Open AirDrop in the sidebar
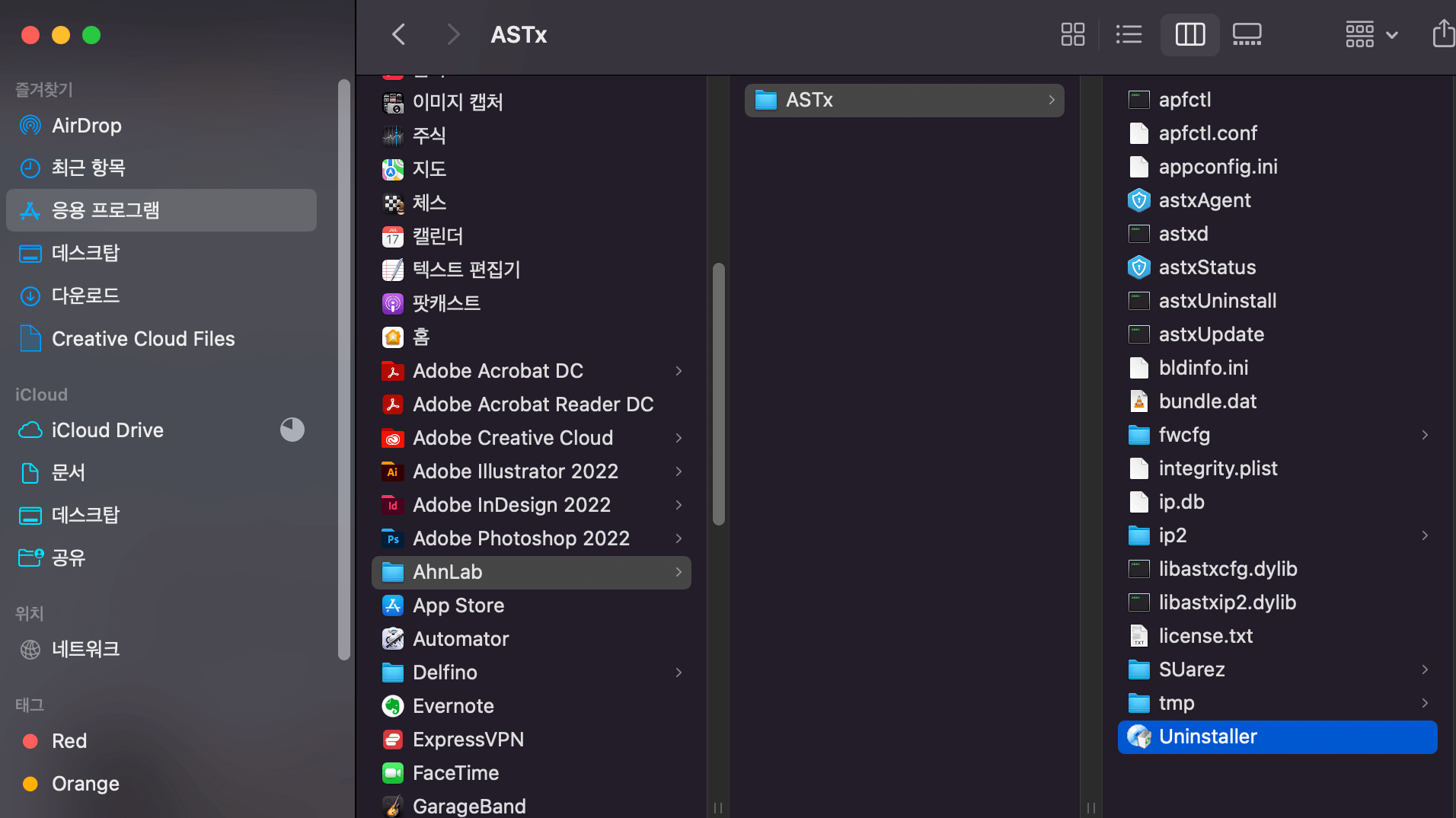This screenshot has height=818, width=1456. tap(161, 126)
